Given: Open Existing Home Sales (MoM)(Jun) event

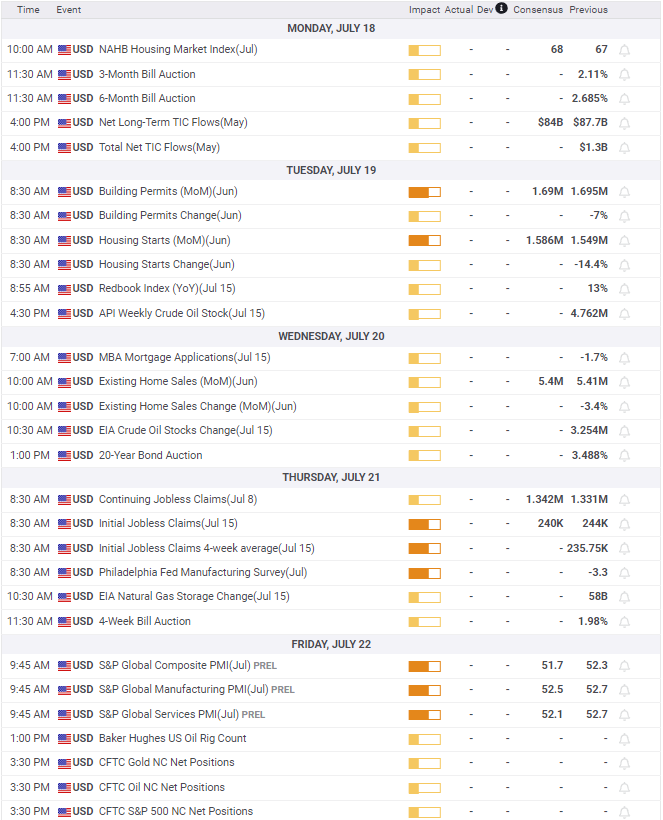Looking at the screenshot, I should click(x=178, y=382).
